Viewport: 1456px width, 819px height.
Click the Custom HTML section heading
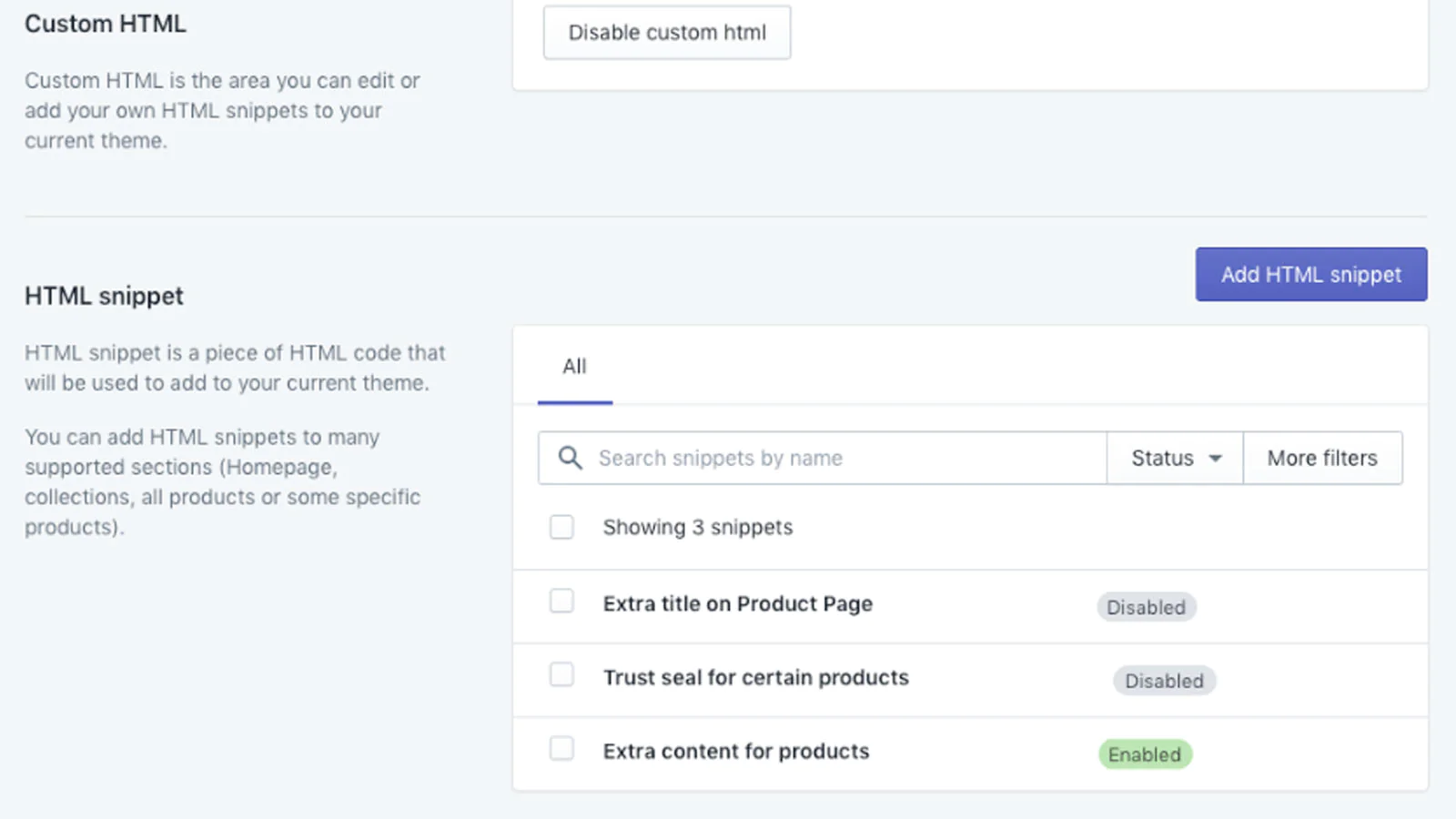point(106,24)
